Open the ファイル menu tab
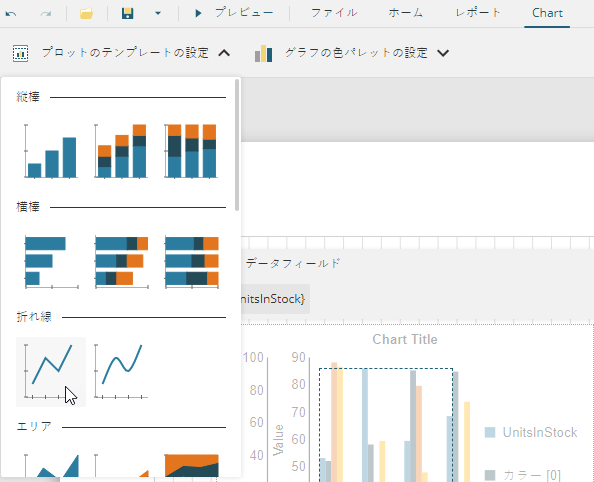 pos(334,13)
